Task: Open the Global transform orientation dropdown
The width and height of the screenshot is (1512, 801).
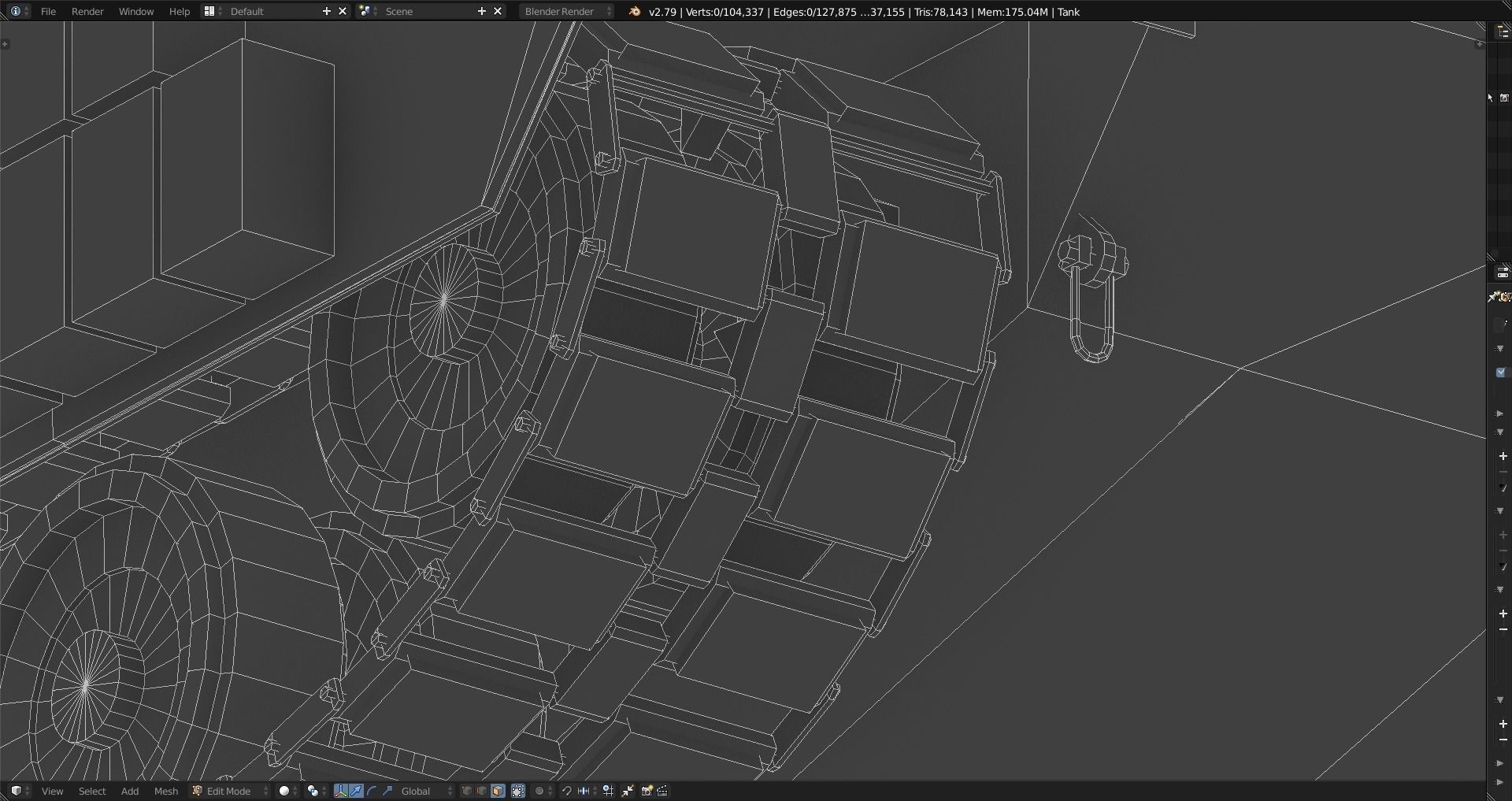Action: point(426,791)
